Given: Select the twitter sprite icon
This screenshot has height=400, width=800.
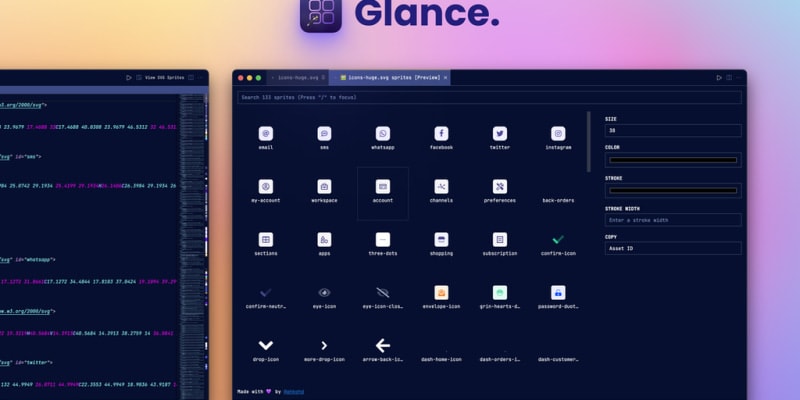Looking at the screenshot, I should (x=500, y=134).
